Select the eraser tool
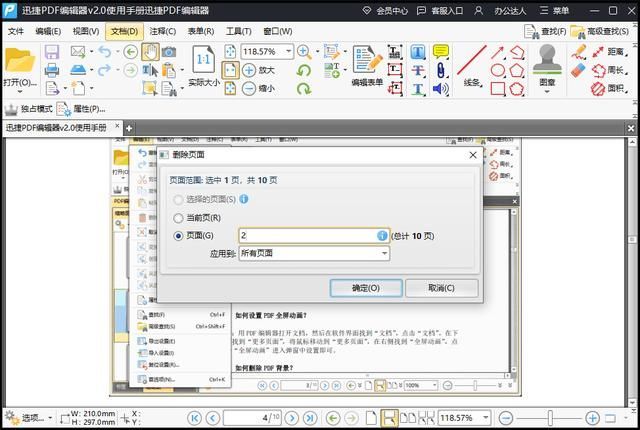This screenshot has height=430, width=640. (578, 70)
